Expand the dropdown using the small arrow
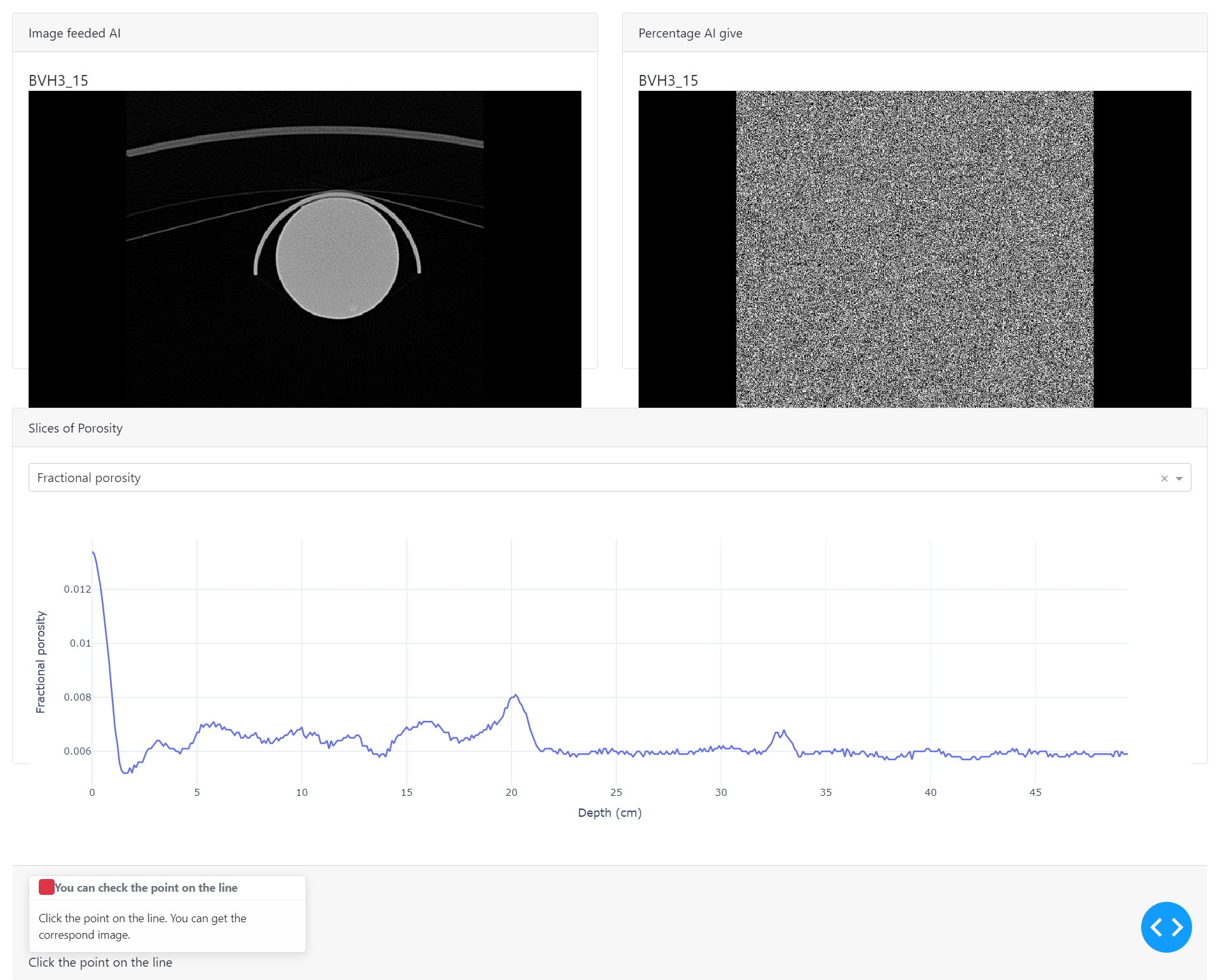Viewport: 1220px width, 980px height. coord(1179,478)
